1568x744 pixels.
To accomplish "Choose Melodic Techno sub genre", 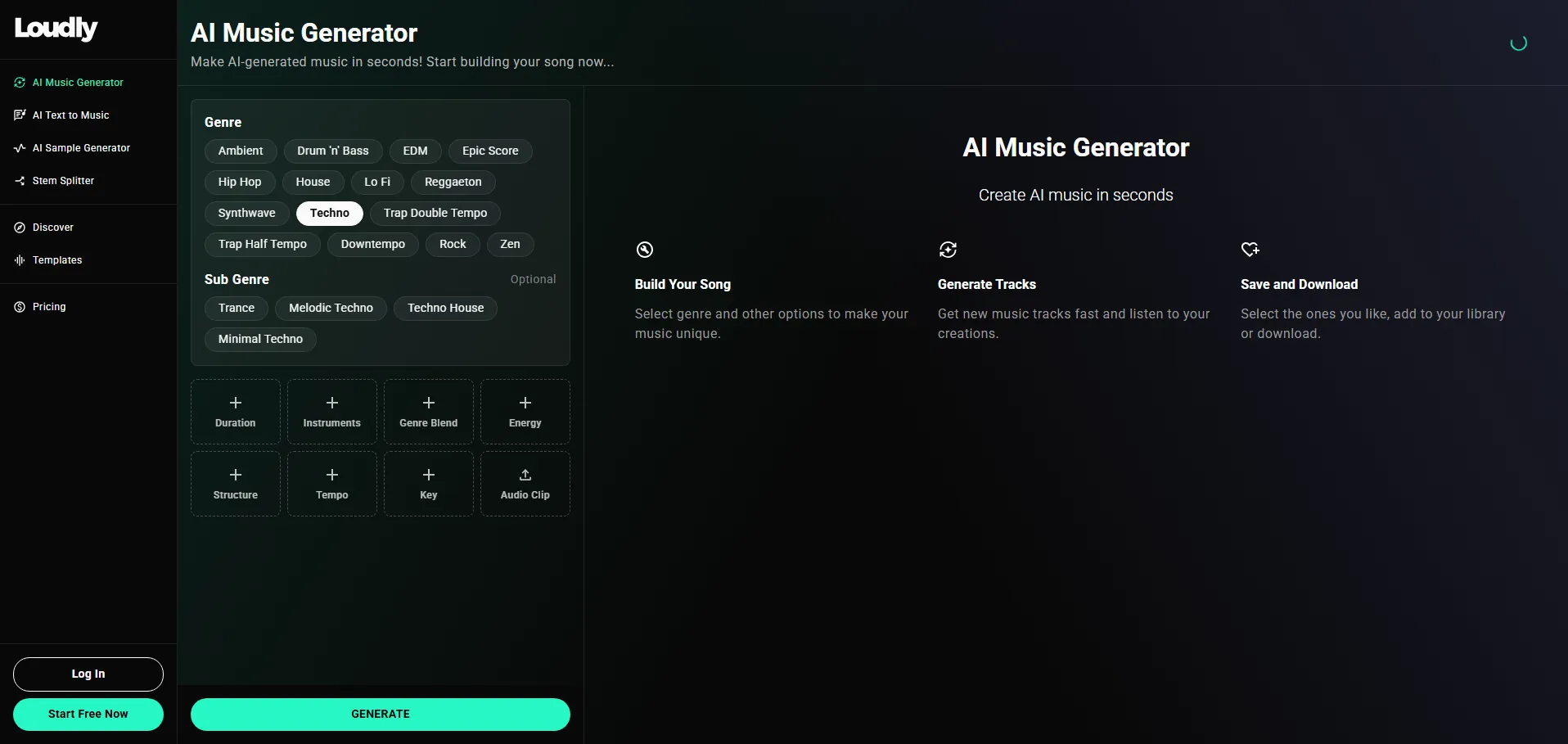I will click(331, 309).
